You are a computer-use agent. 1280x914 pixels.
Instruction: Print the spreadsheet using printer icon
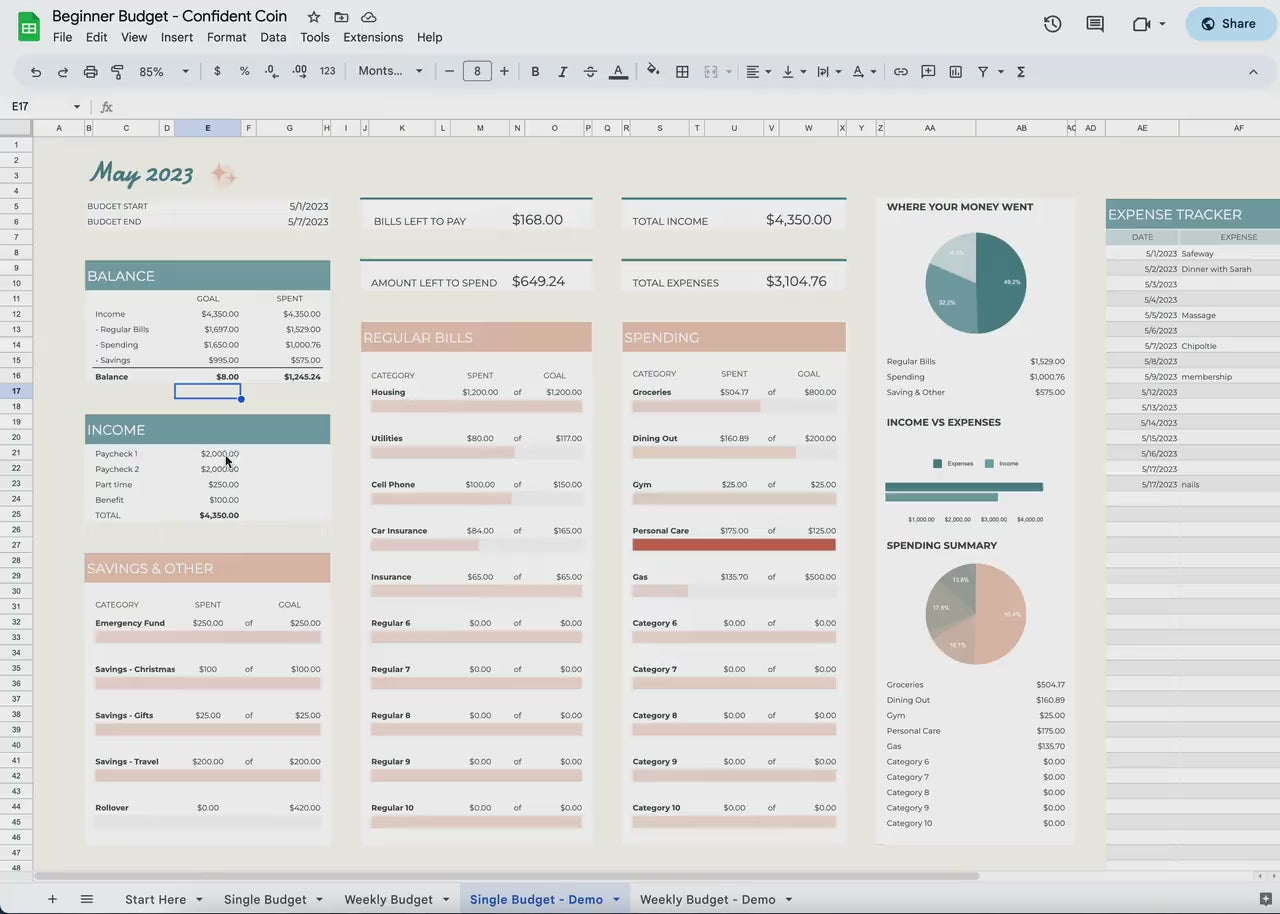(90, 72)
